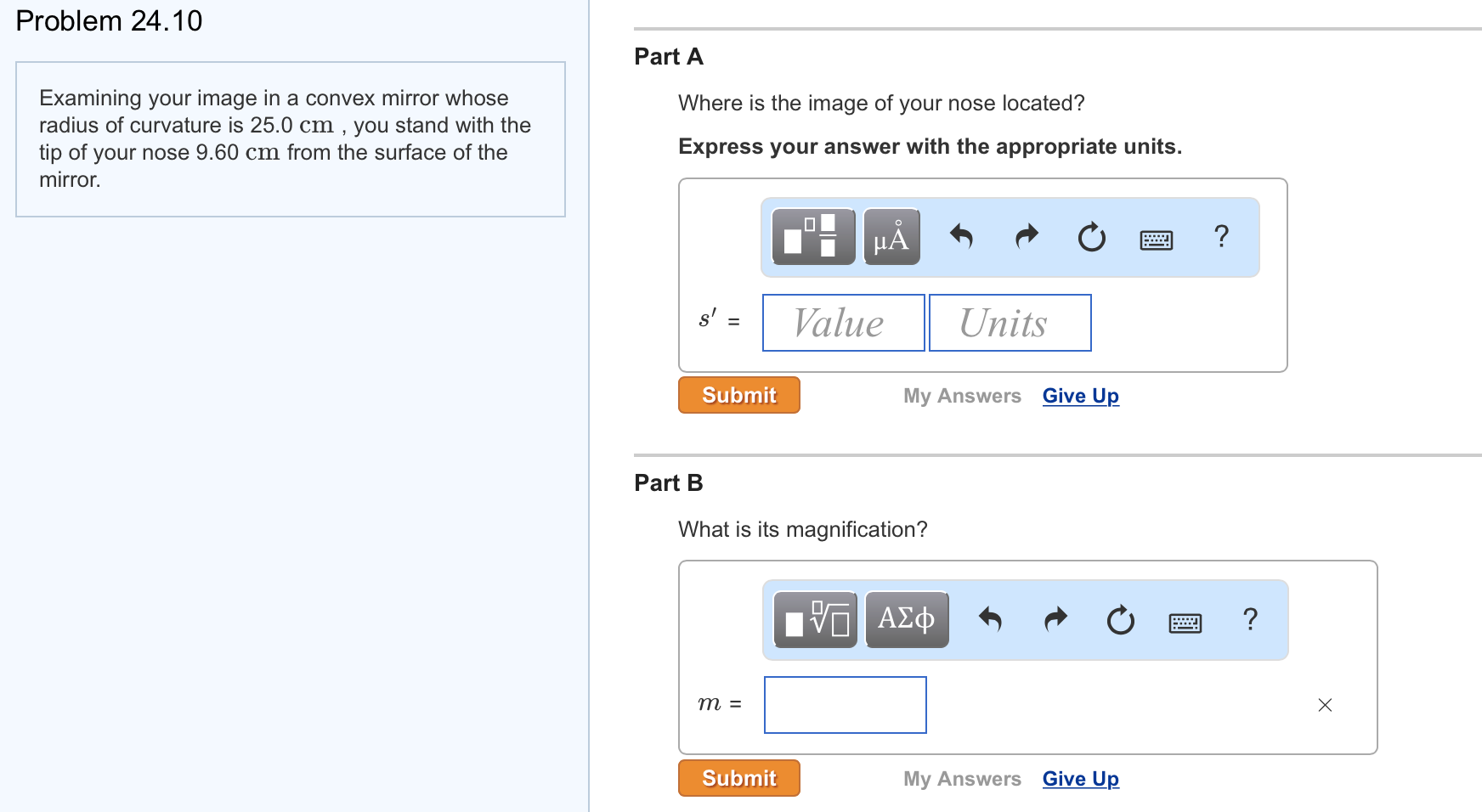1482x812 pixels.
Task: Open the keyboard icon in Part B toolbar
Action: point(1185,621)
